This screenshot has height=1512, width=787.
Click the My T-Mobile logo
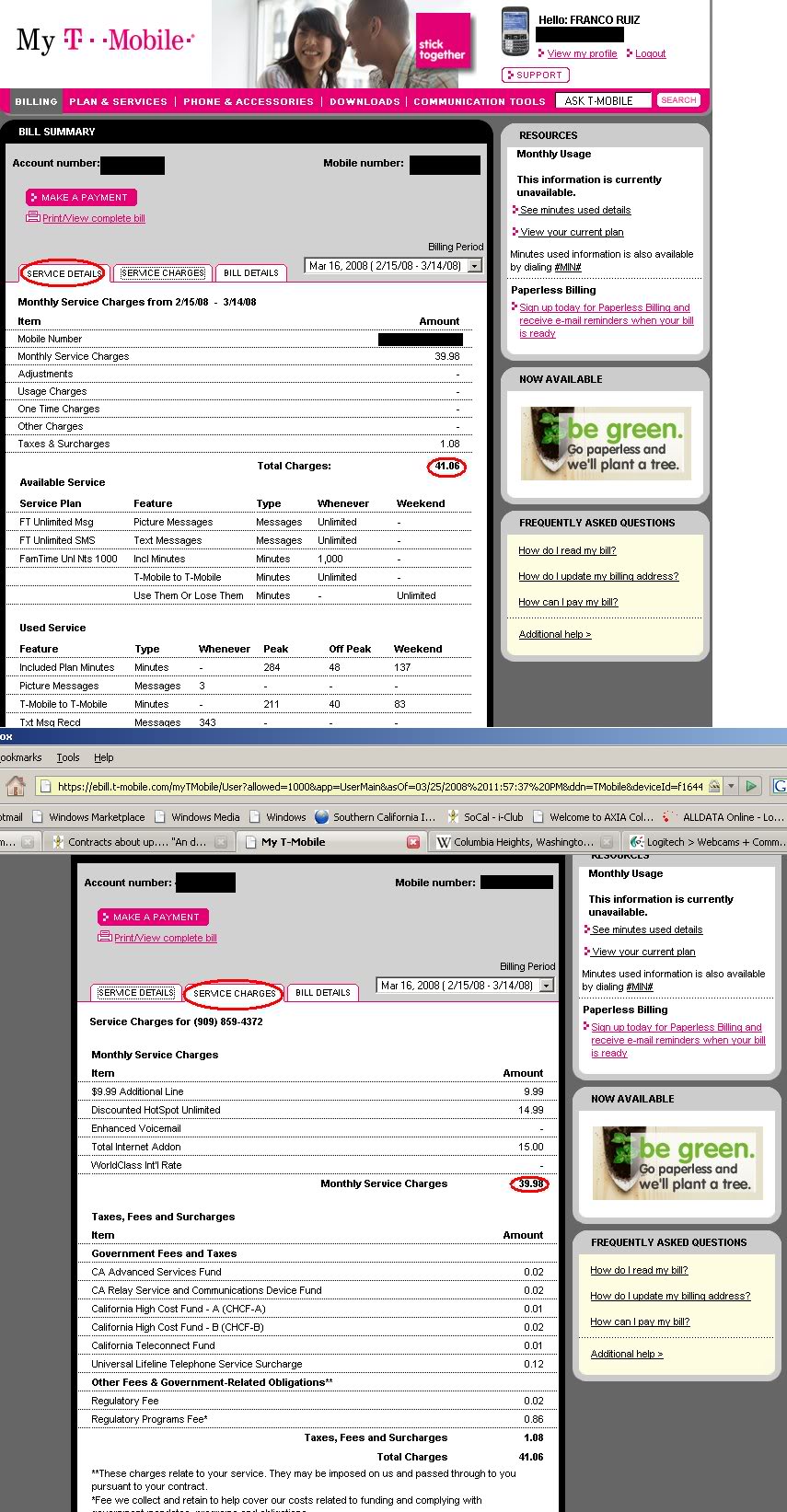(105, 40)
